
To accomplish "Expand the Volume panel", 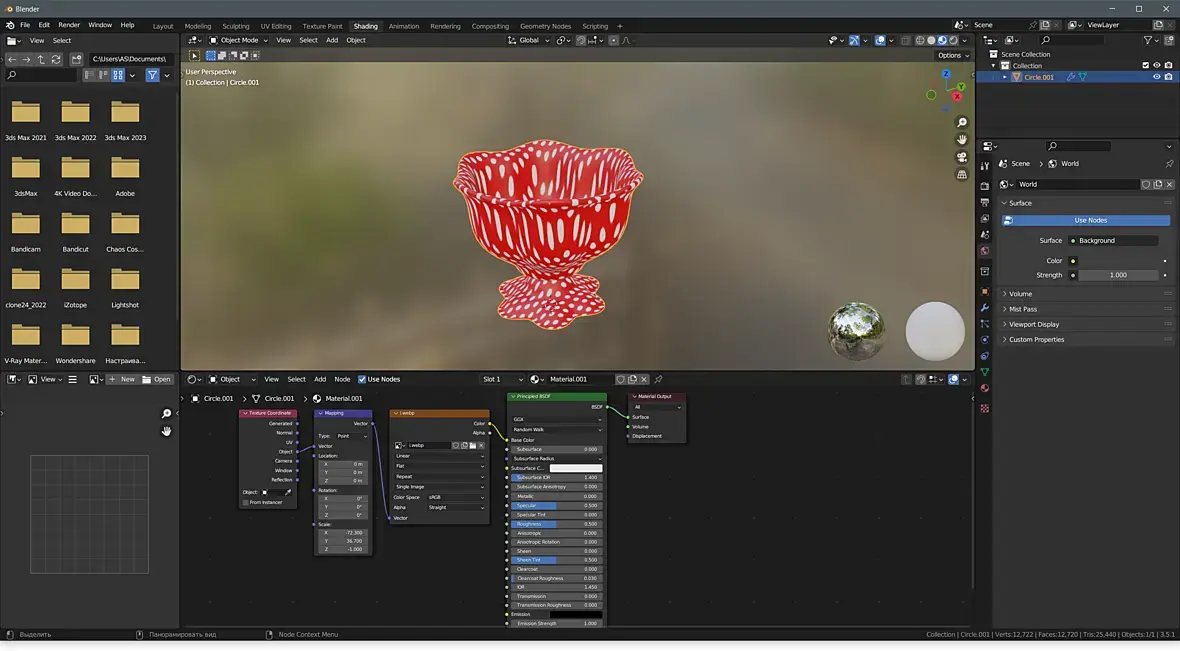I will pyautogui.click(x=1020, y=294).
